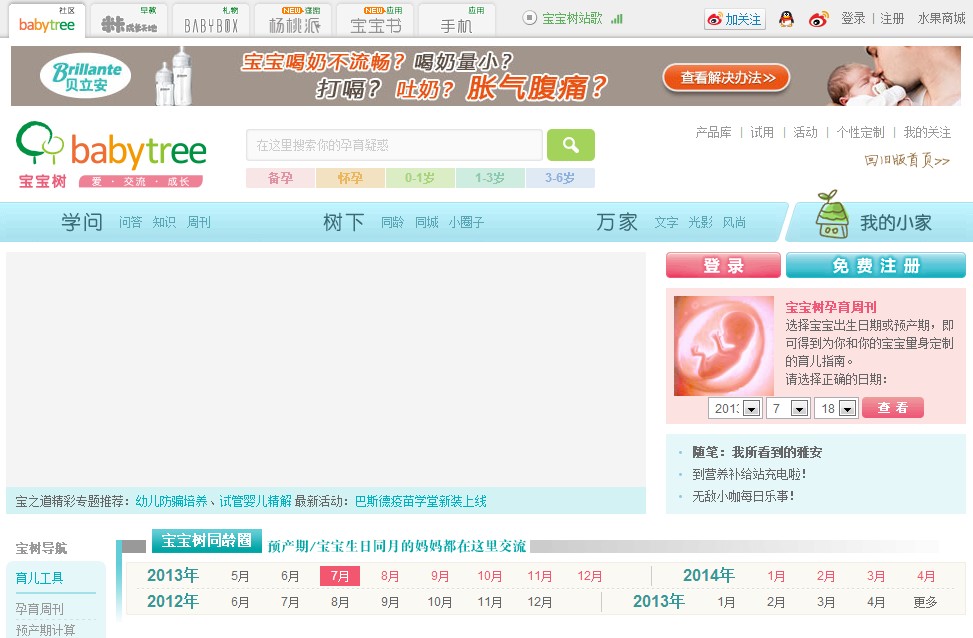The width and height of the screenshot is (973, 638).
Task: Click the Weibo icon beside QQ penguin
Action: [818, 19]
